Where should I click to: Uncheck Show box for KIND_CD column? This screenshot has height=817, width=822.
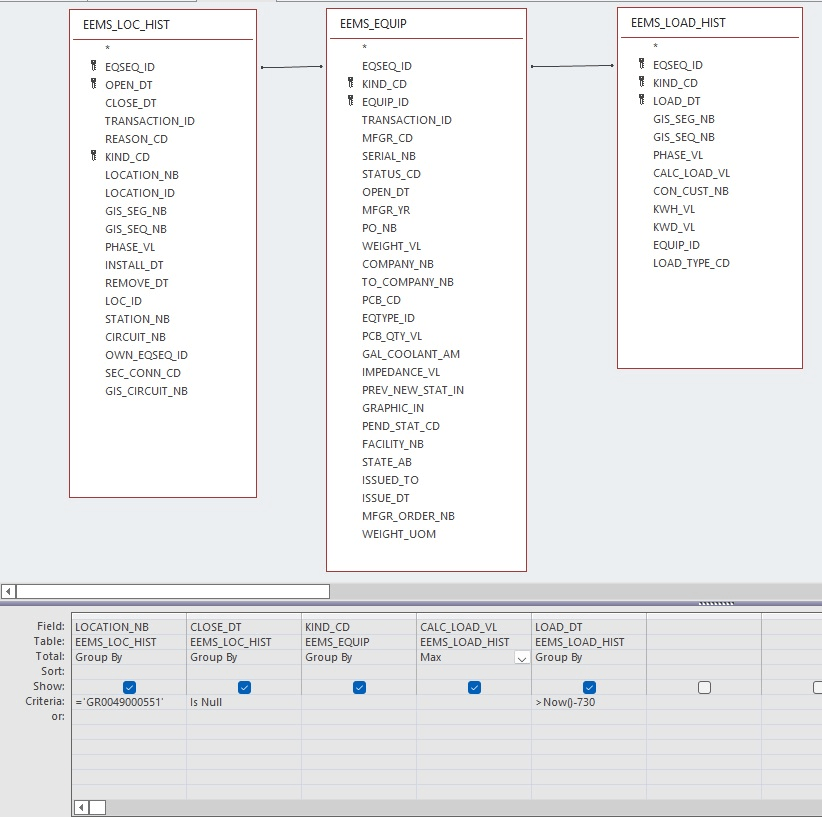pyautogui.click(x=360, y=687)
